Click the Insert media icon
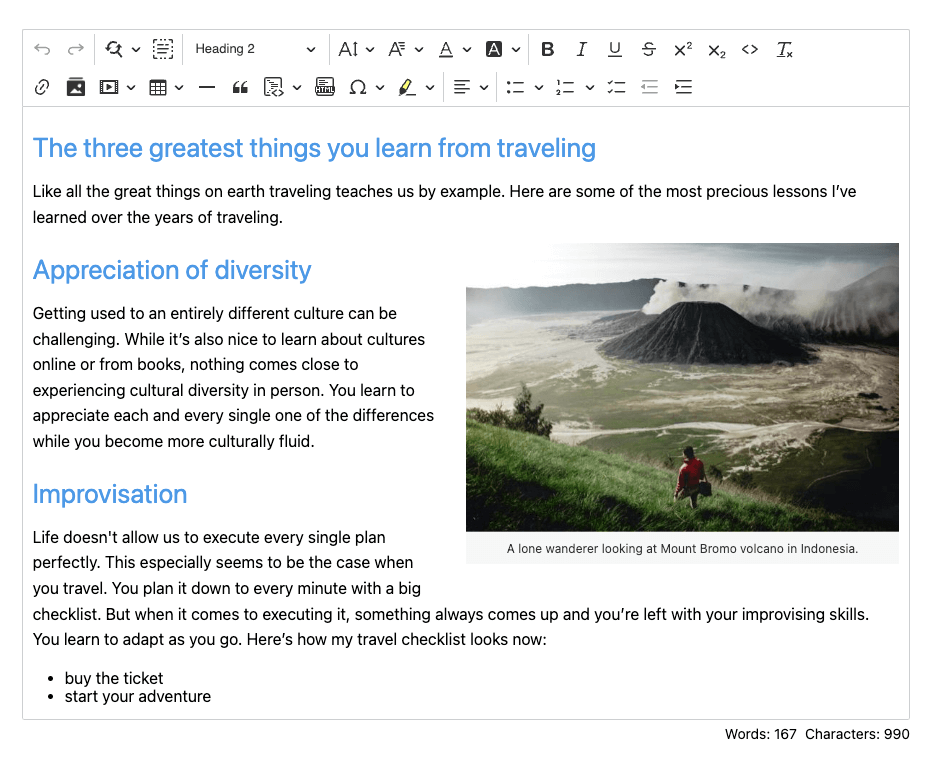The height and width of the screenshot is (762, 933). 108,87
